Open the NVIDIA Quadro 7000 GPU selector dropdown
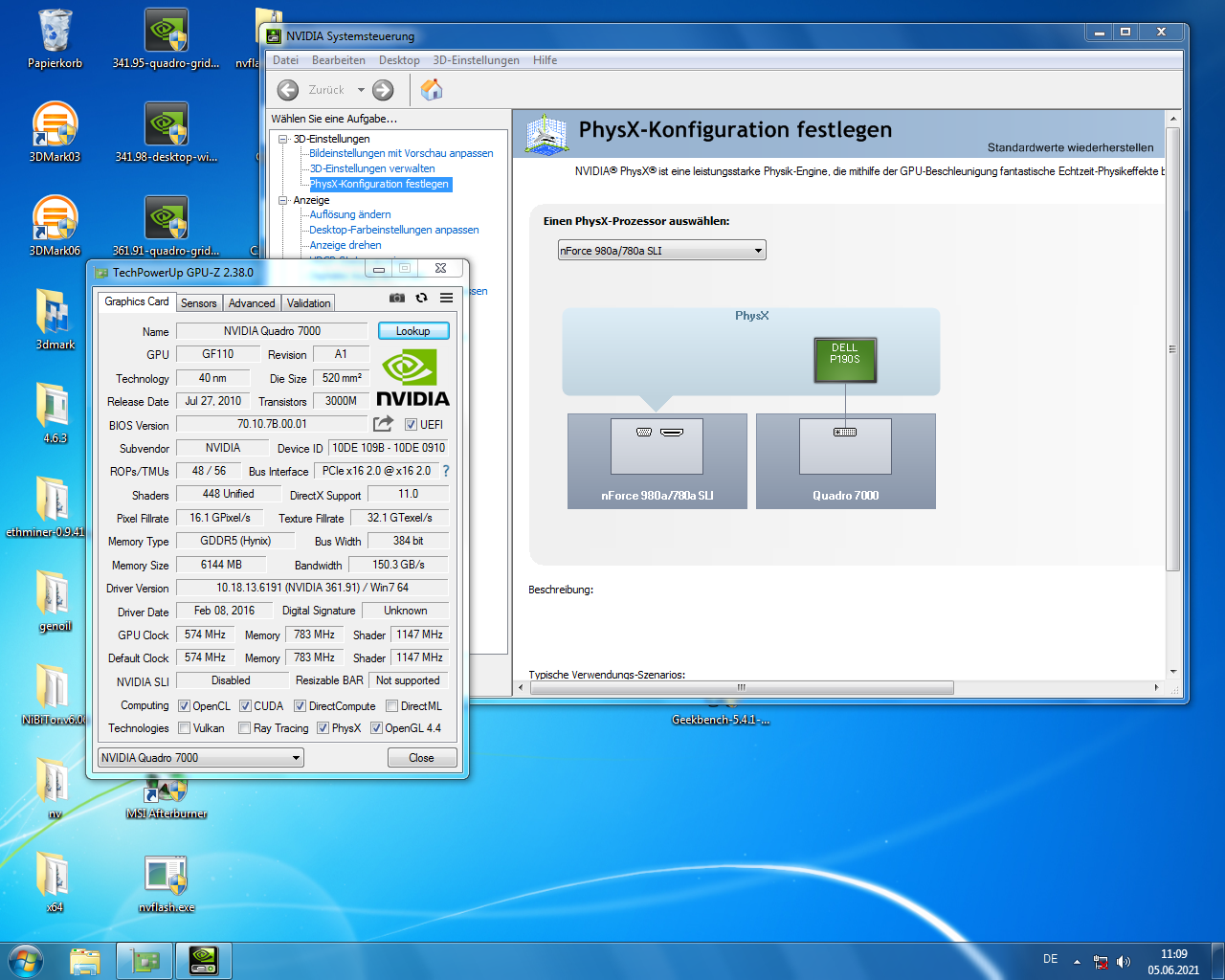Screen dimensions: 1225x980 coord(201,758)
